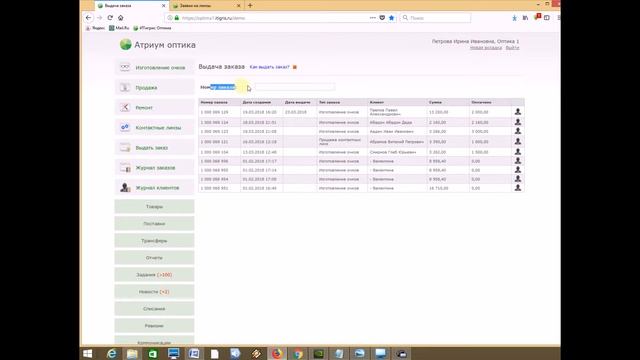Open the library icon in browser toolbar
Screen dimensions: 640x360
[525, 18]
